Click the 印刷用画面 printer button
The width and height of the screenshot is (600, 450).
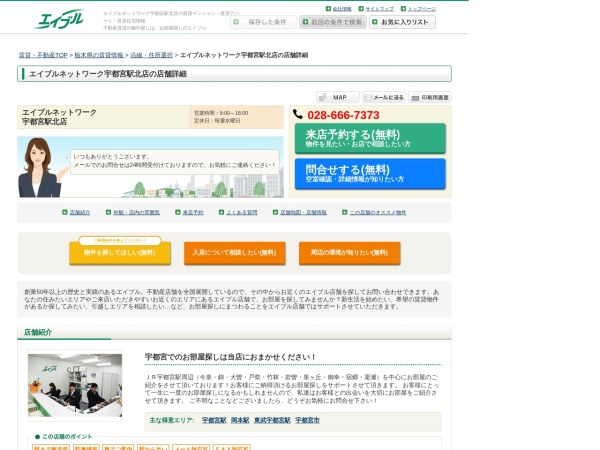[430, 98]
